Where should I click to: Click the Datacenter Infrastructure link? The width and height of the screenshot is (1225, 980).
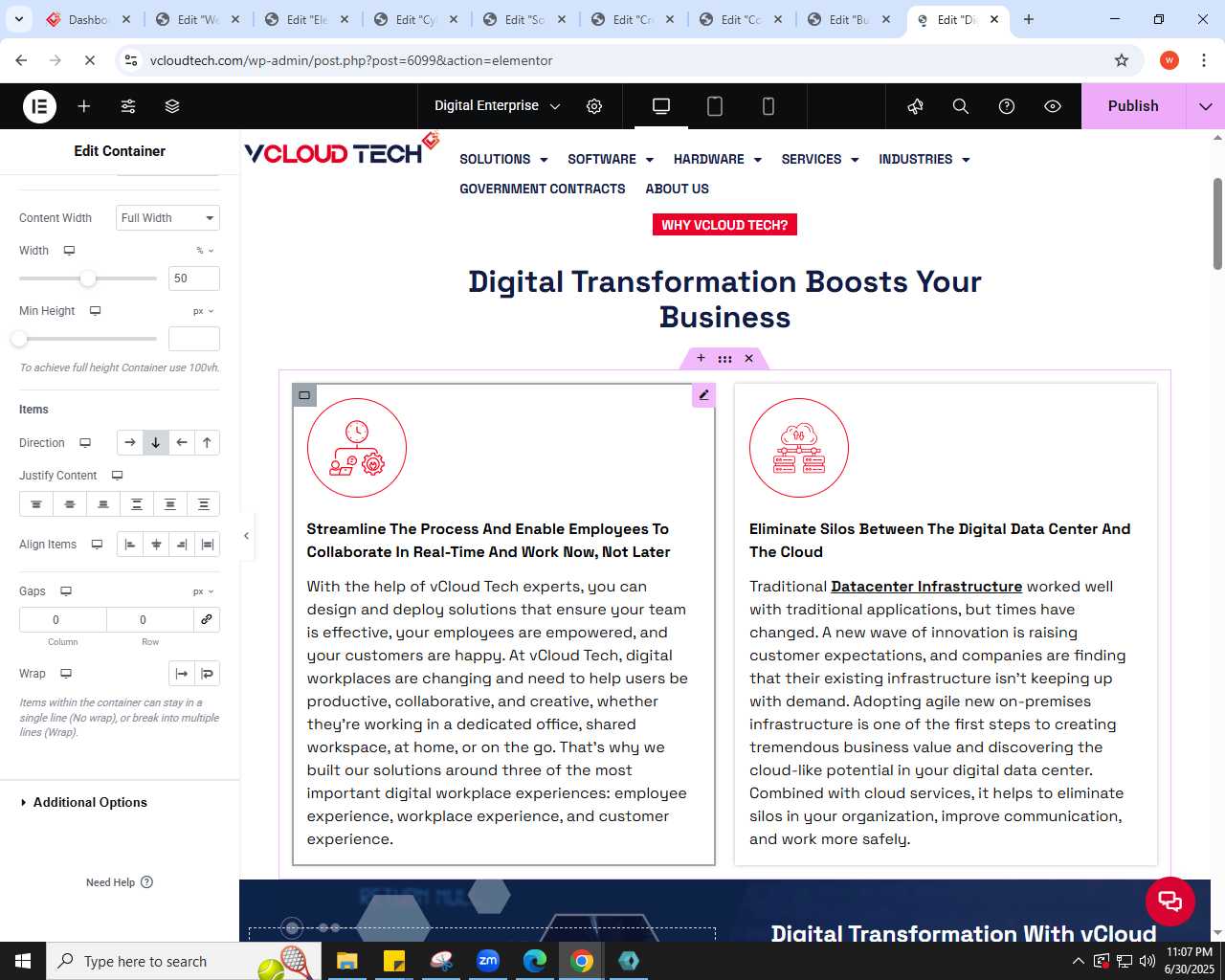pos(926,587)
